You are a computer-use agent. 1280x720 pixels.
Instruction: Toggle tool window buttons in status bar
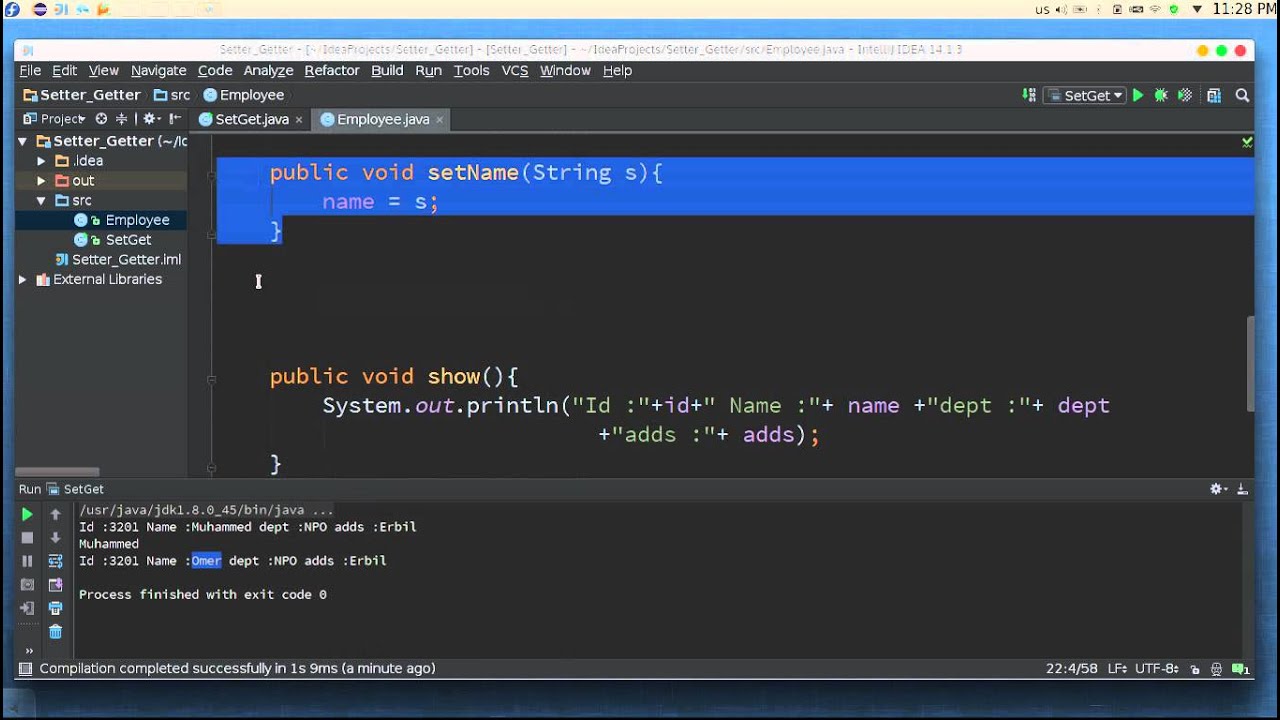pos(26,668)
